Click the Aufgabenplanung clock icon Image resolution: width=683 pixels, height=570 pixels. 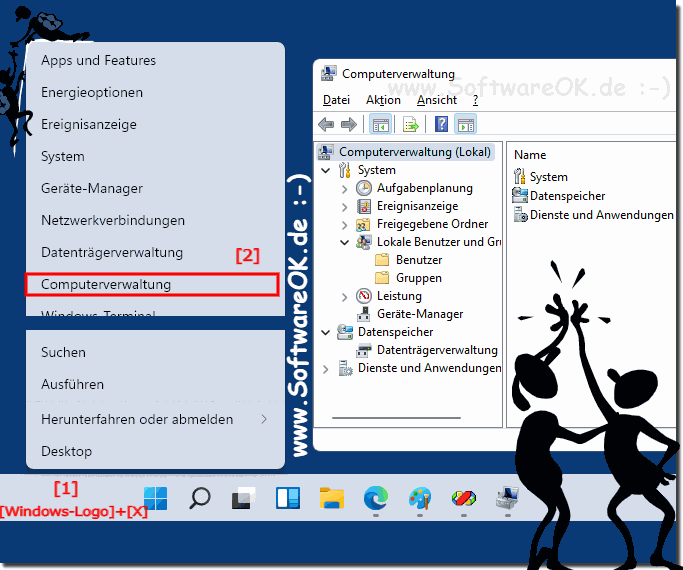(x=364, y=188)
